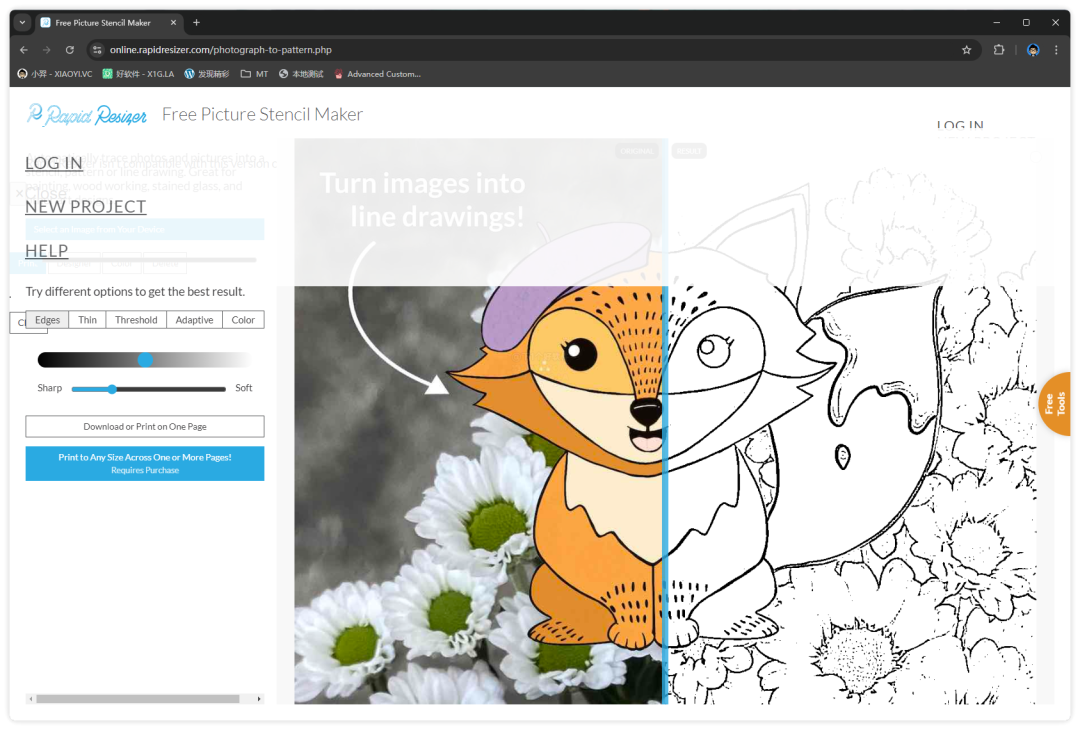Open the orange Free Tools side tab
Viewport: 1080px width, 730px height.
1055,404
